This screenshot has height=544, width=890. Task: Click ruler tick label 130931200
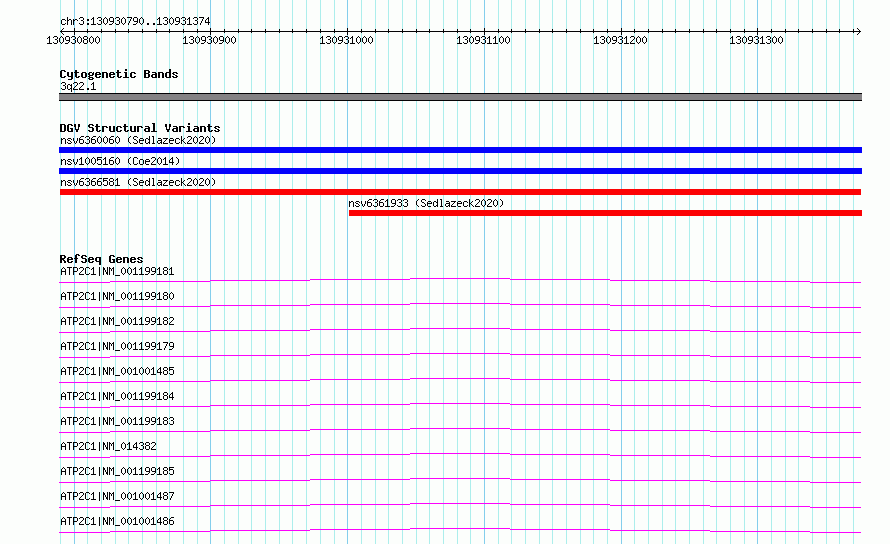coord(620,40)
